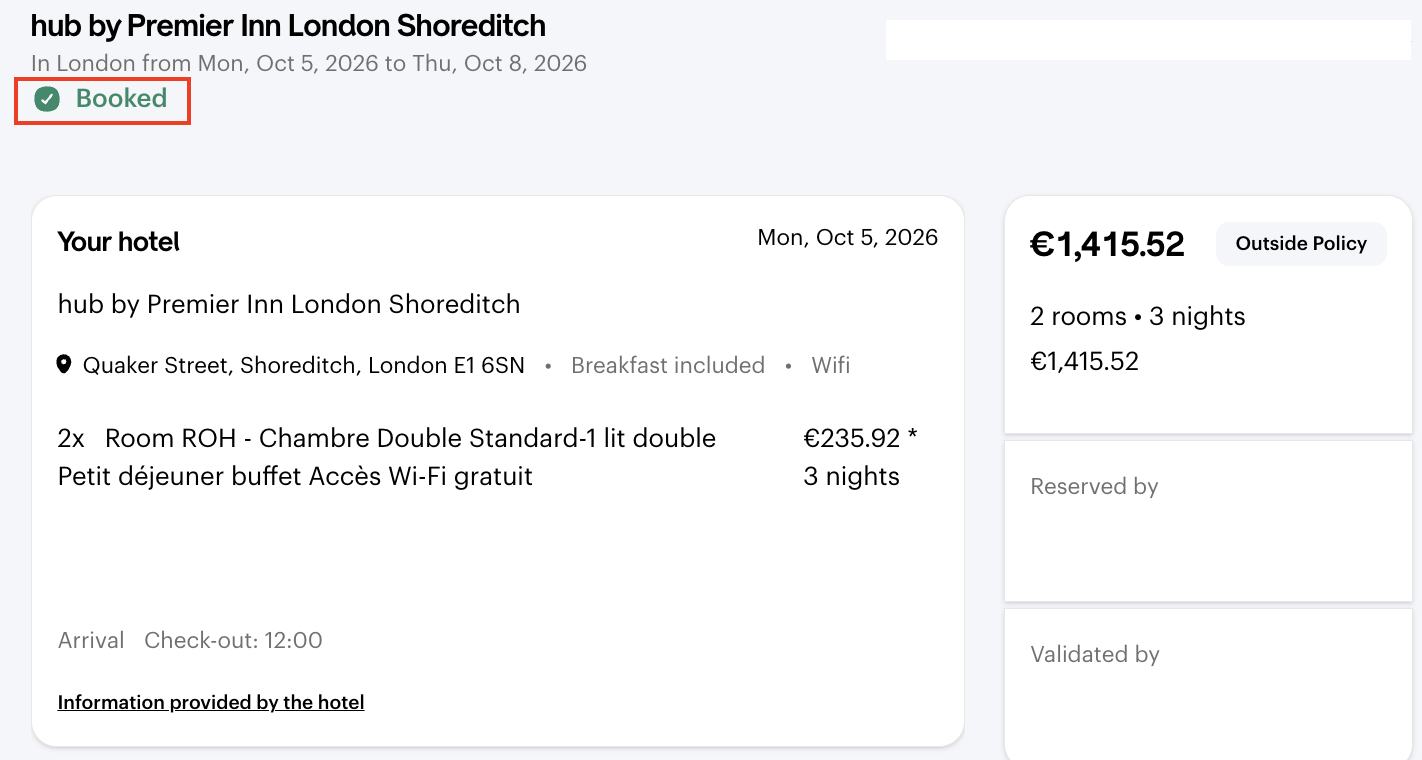This screenshot has width=1422, height=760.
Task: Click the blank white box at top right
Action: (x=1147, y=40)
